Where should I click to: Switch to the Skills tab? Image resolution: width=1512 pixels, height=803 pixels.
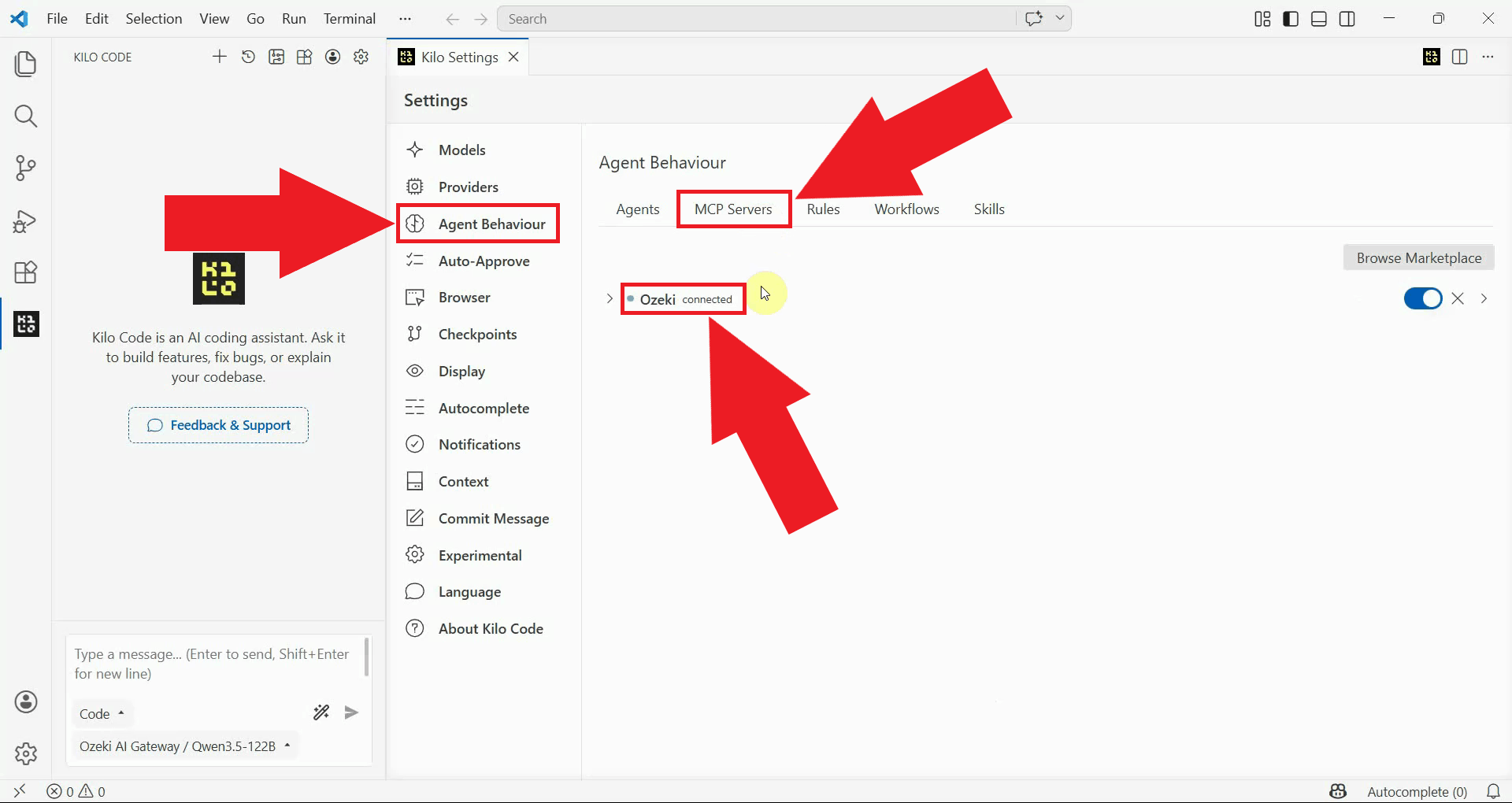coord(989,209)
